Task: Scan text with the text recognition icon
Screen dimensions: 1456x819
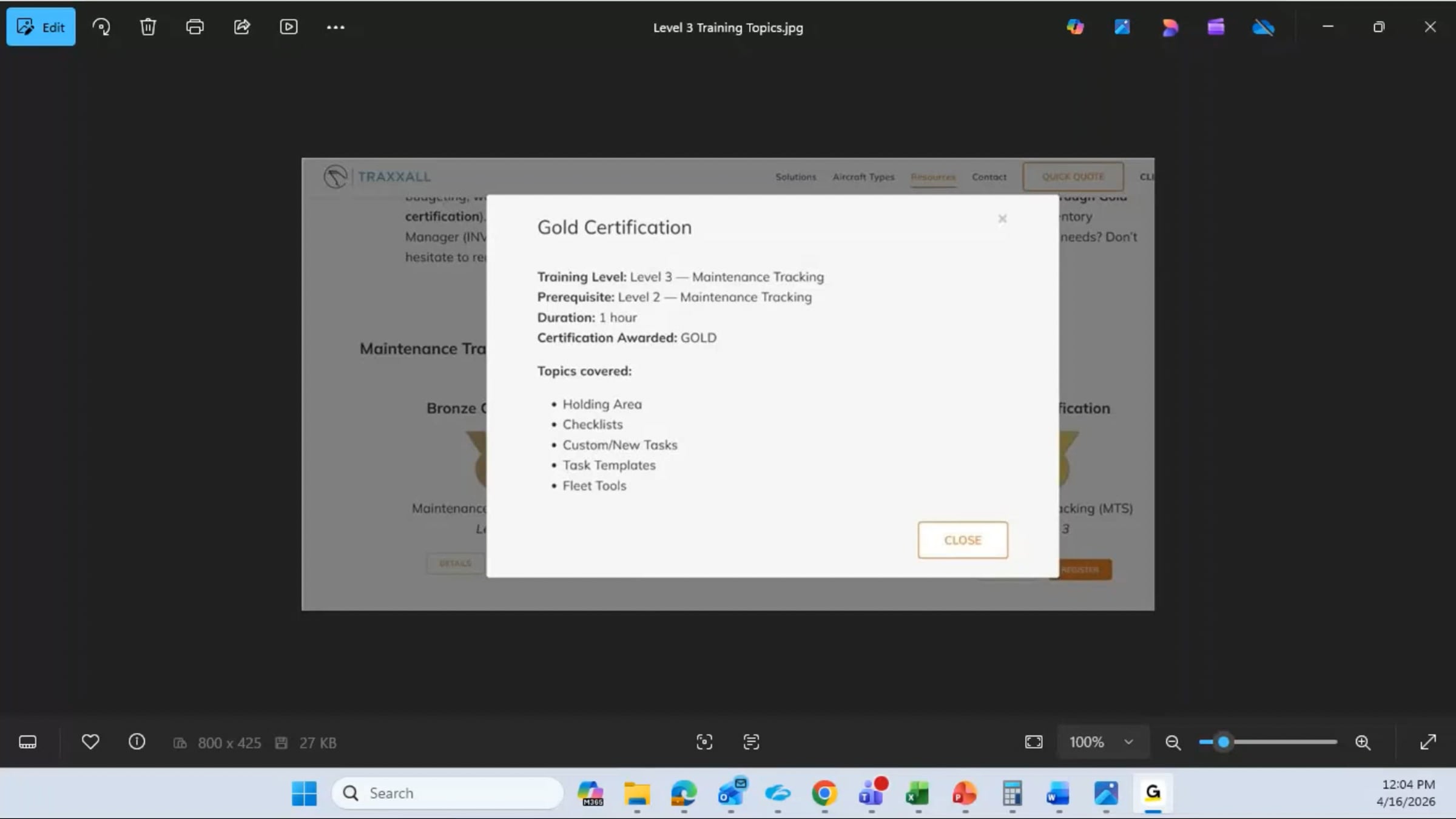Action: pos(751,742)
